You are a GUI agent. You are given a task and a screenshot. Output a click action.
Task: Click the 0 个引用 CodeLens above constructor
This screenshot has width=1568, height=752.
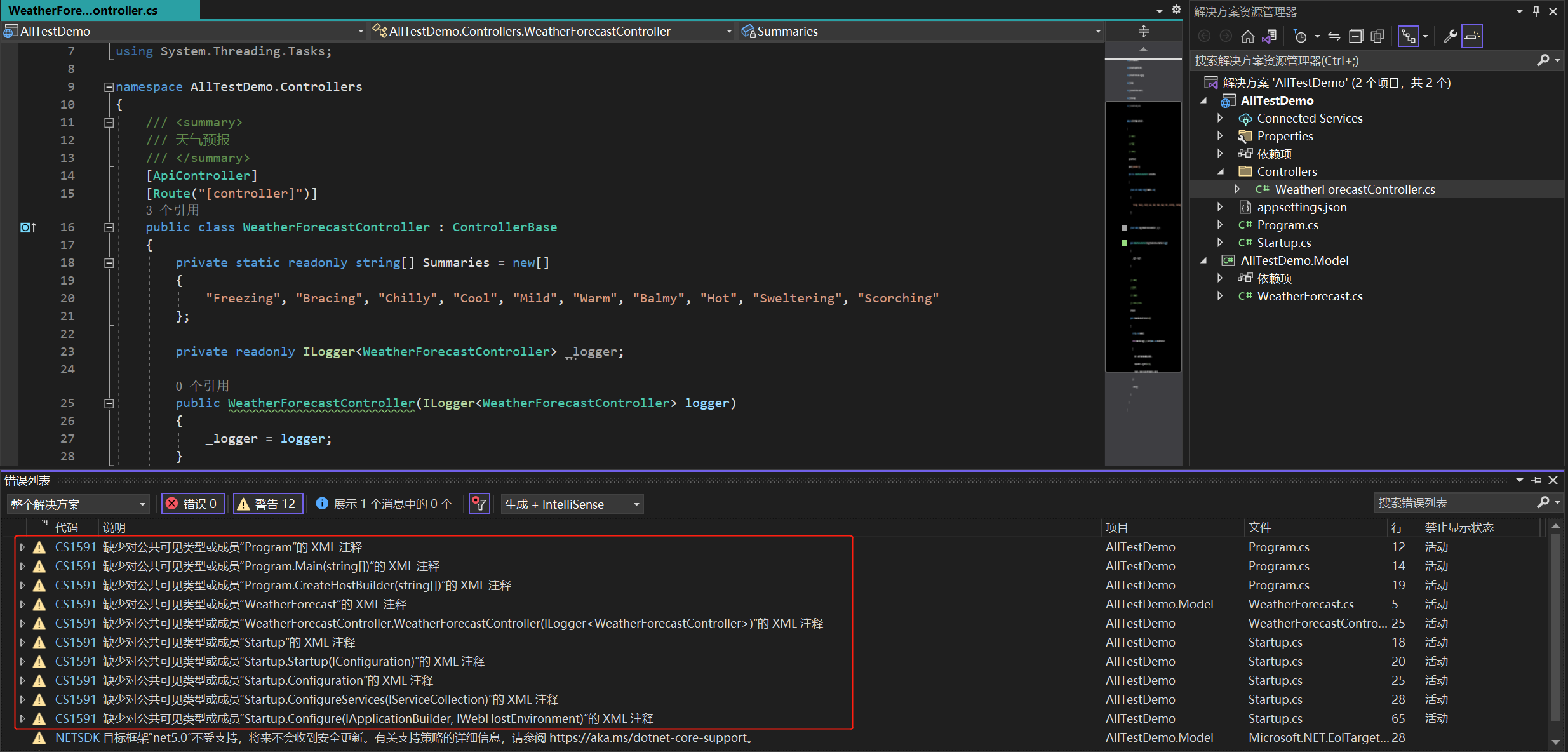tap(202, 386)
